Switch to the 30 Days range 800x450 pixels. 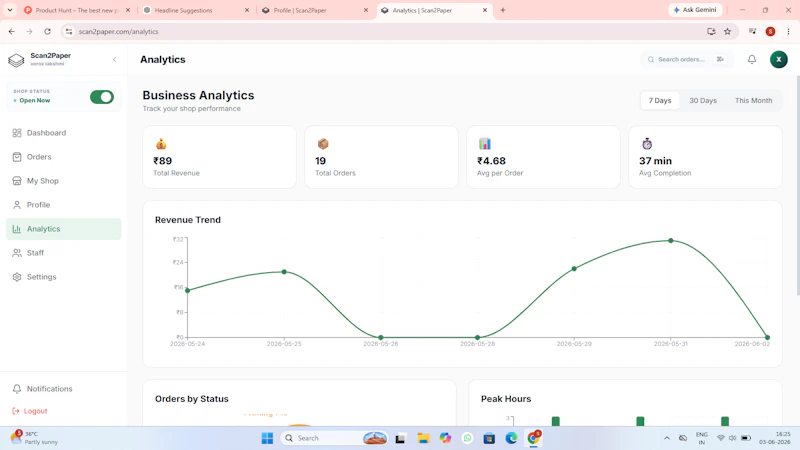pos(703,101)
